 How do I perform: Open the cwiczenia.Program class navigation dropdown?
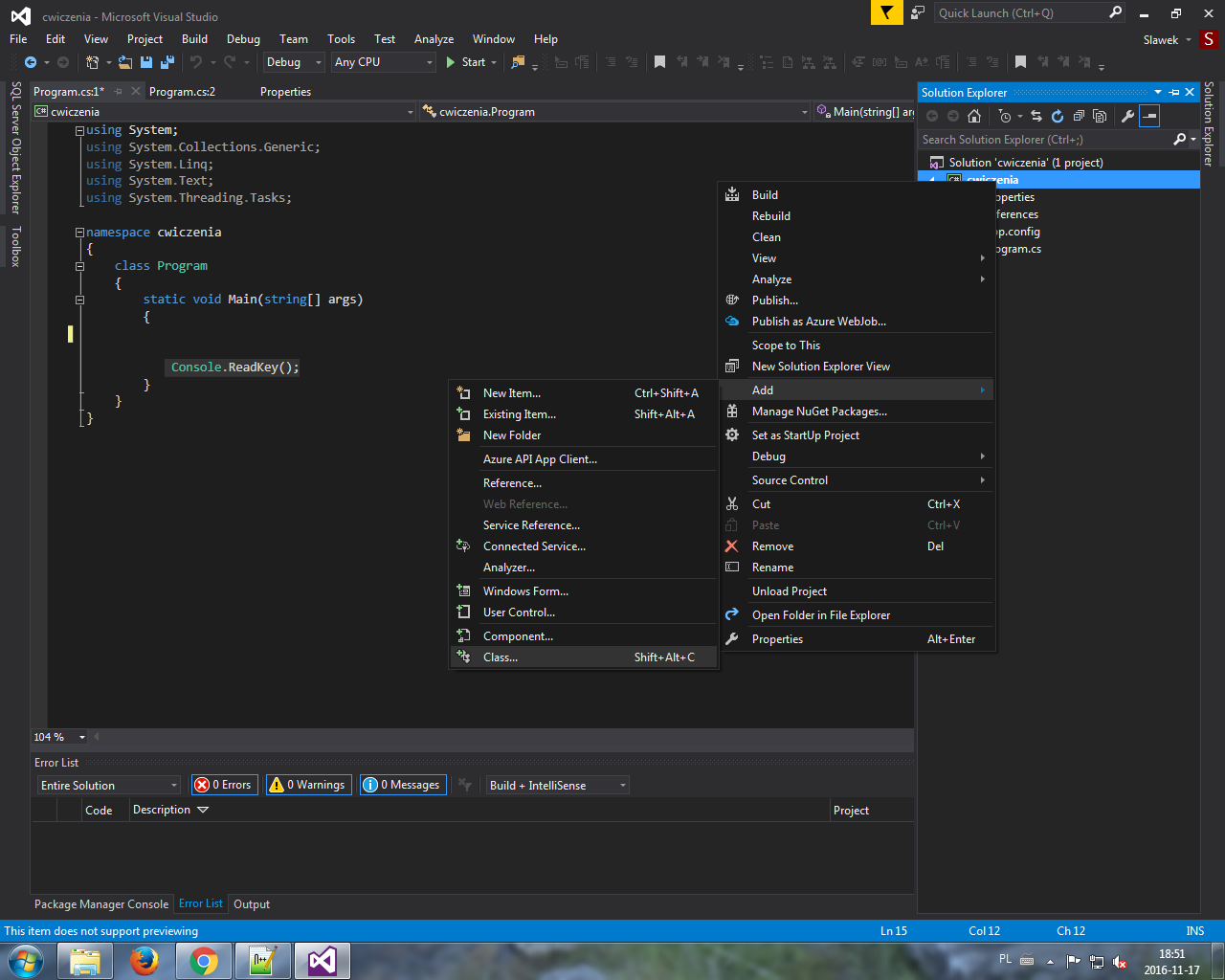[615, 112]
